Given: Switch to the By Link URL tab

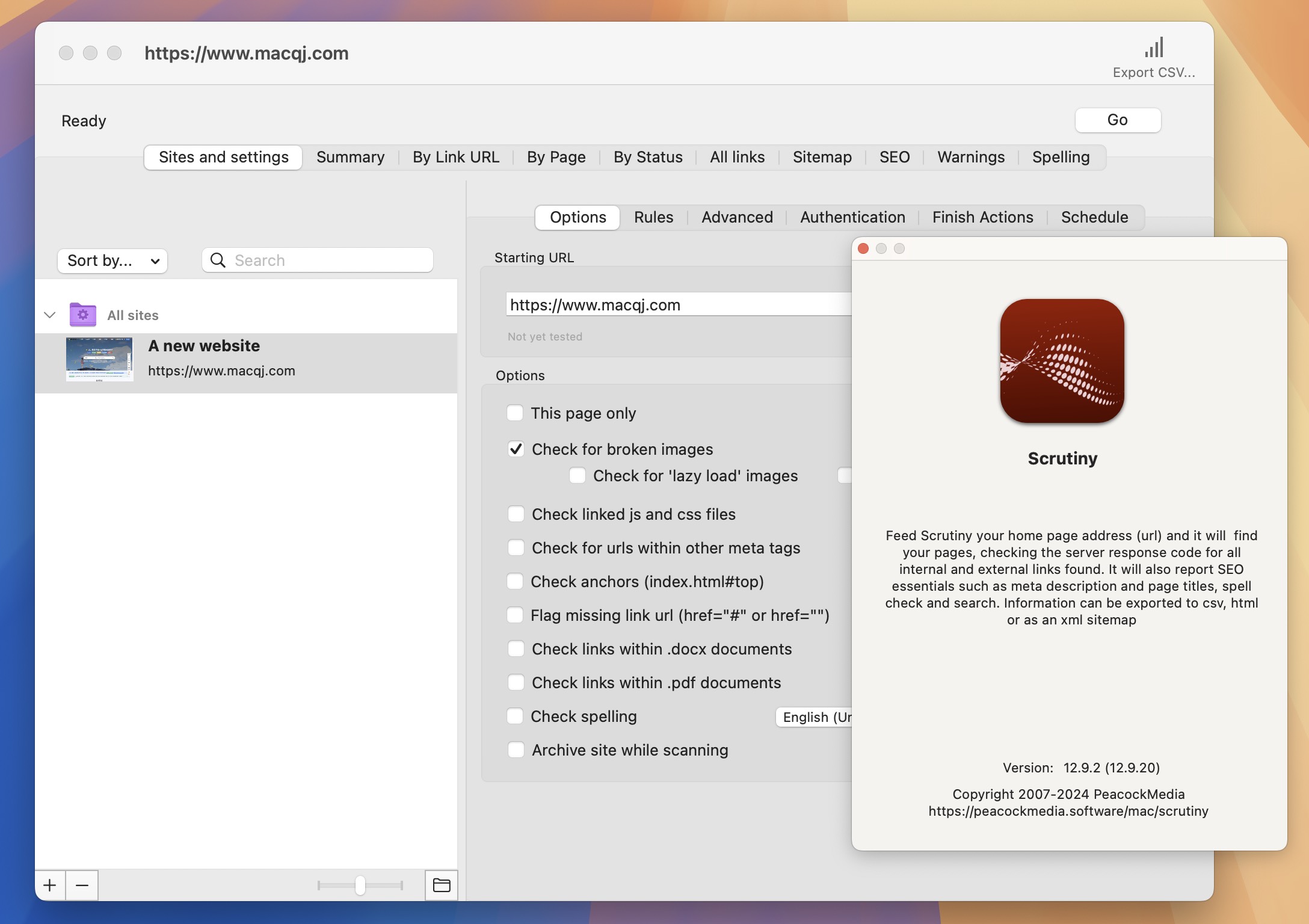Looking at the screenshot, I should tap(456, 157).
